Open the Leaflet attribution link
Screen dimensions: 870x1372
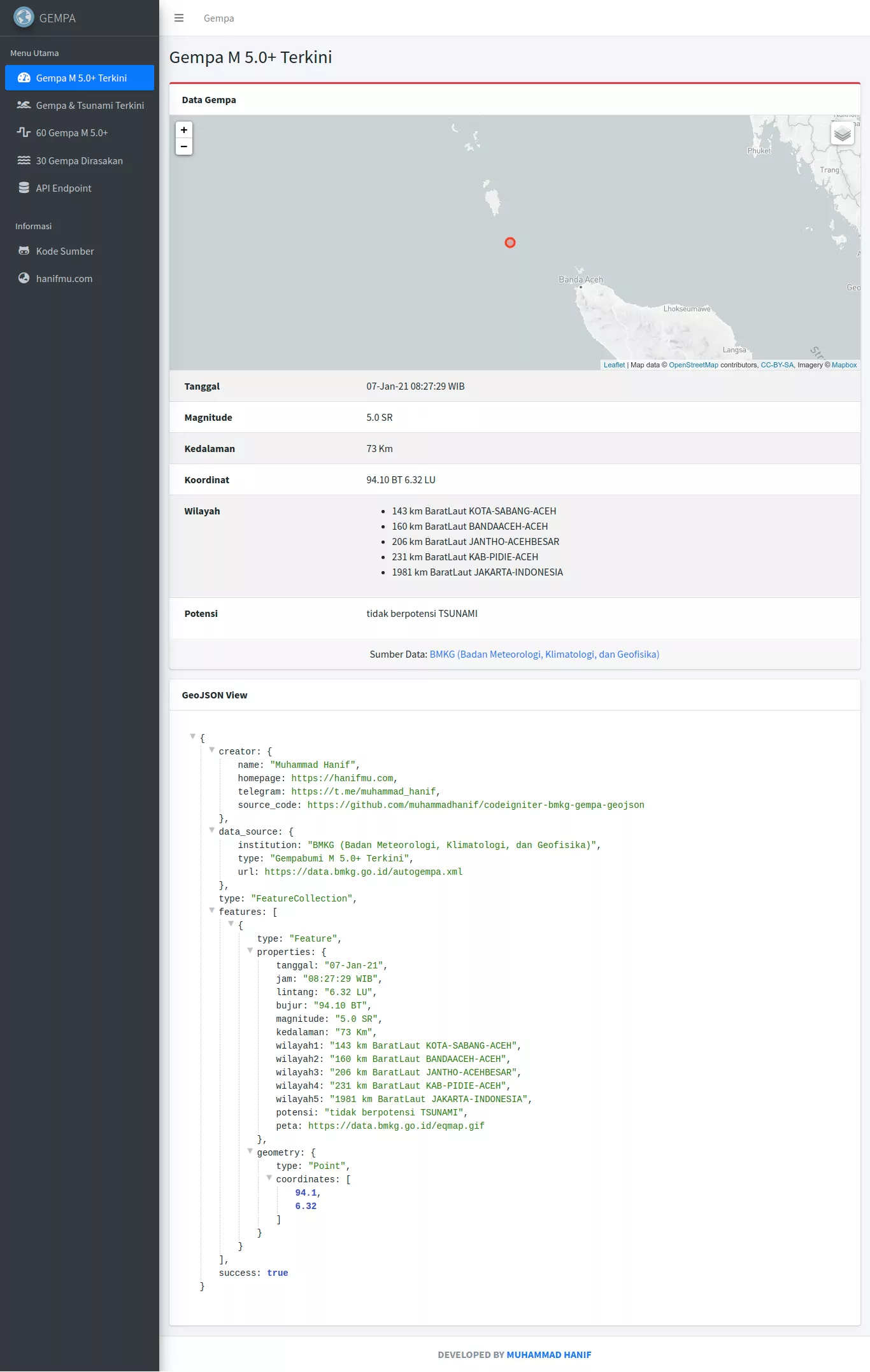click(614, 365)
